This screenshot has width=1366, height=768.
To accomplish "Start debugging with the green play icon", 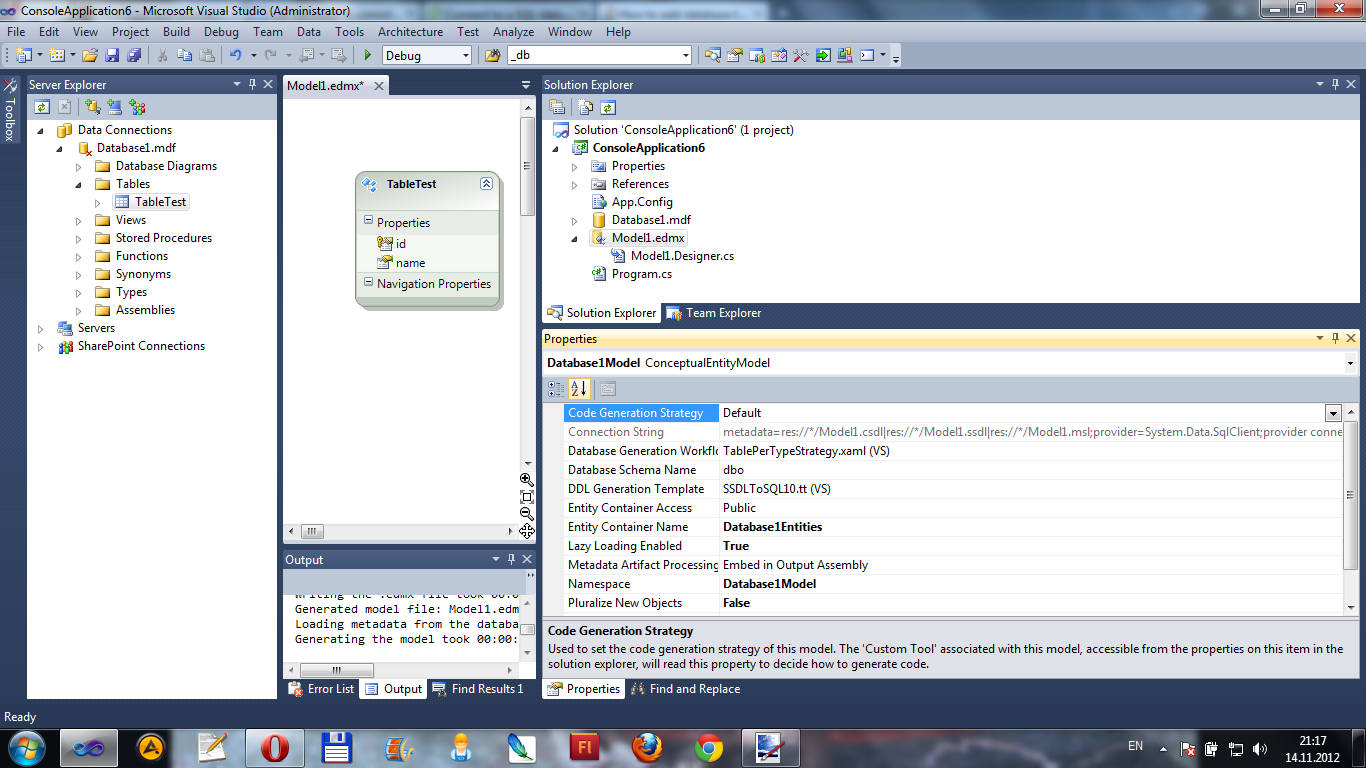I will coord(368,56).
